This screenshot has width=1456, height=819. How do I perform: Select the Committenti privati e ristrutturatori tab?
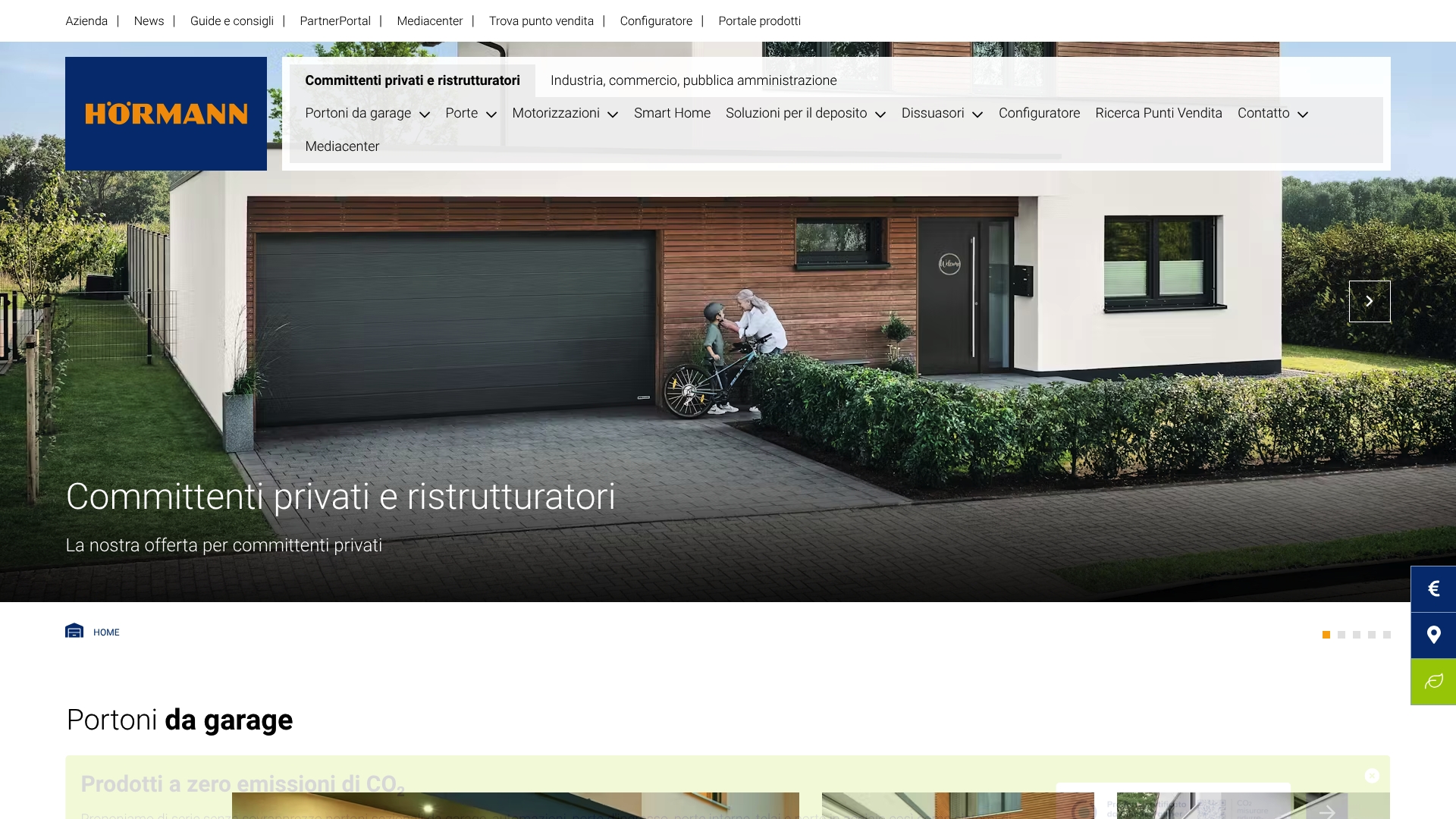(x=412, y=80)
